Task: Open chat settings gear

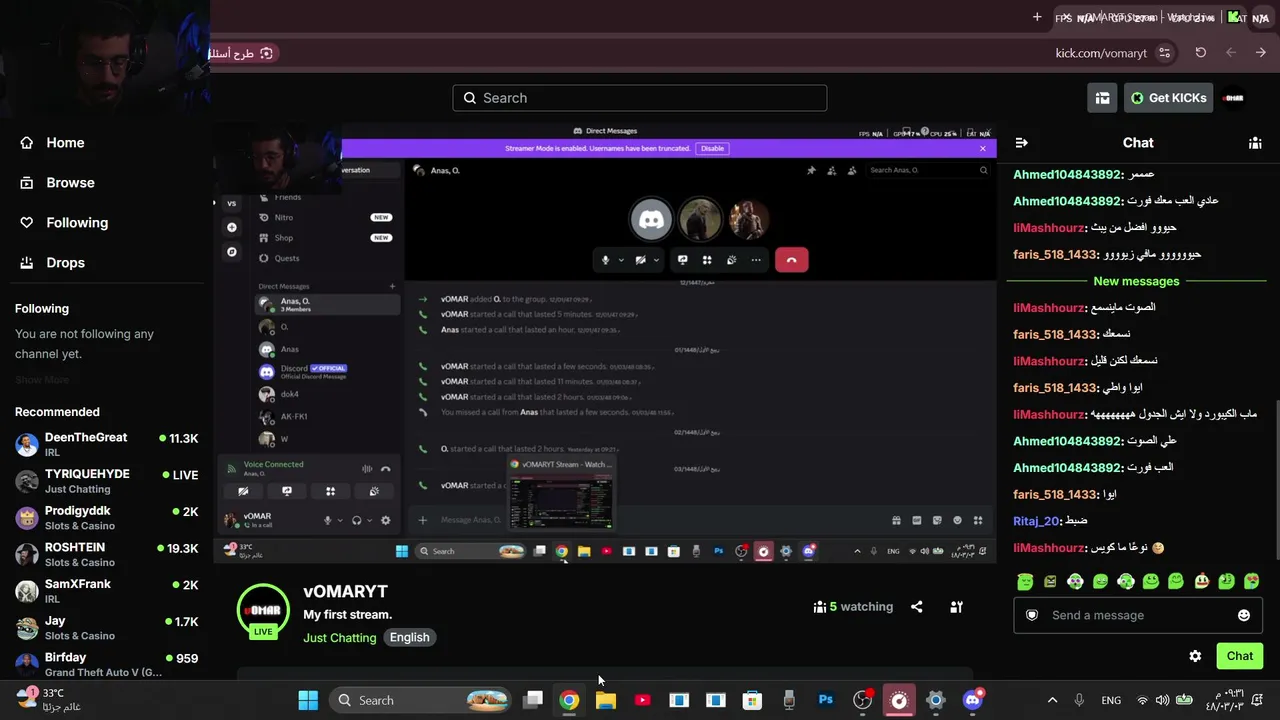Action: [1195, 656]
